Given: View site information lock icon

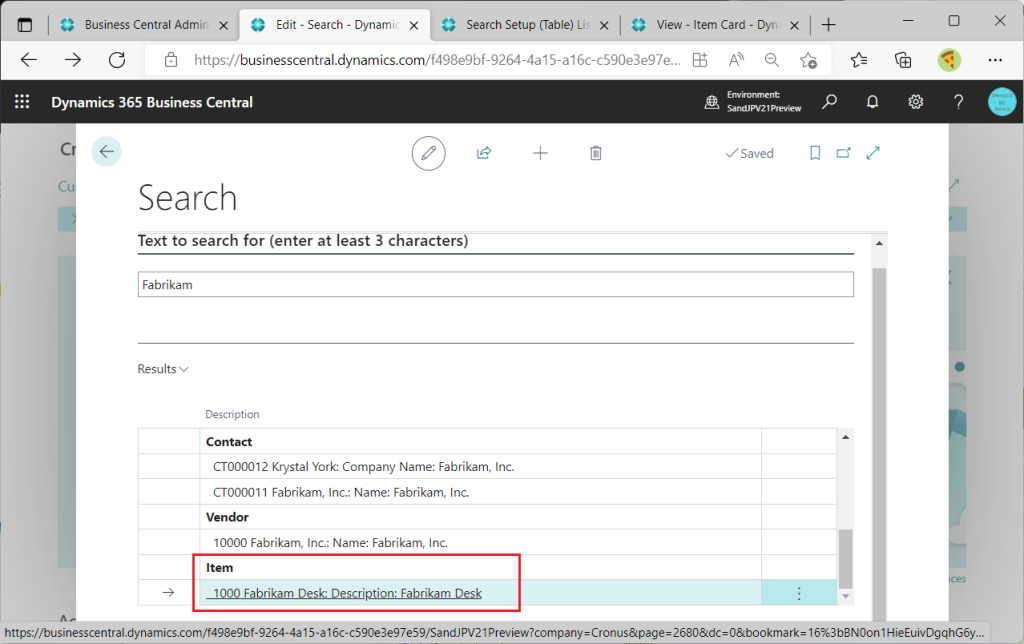Looking at the screenshot, I should coord(171,60).
